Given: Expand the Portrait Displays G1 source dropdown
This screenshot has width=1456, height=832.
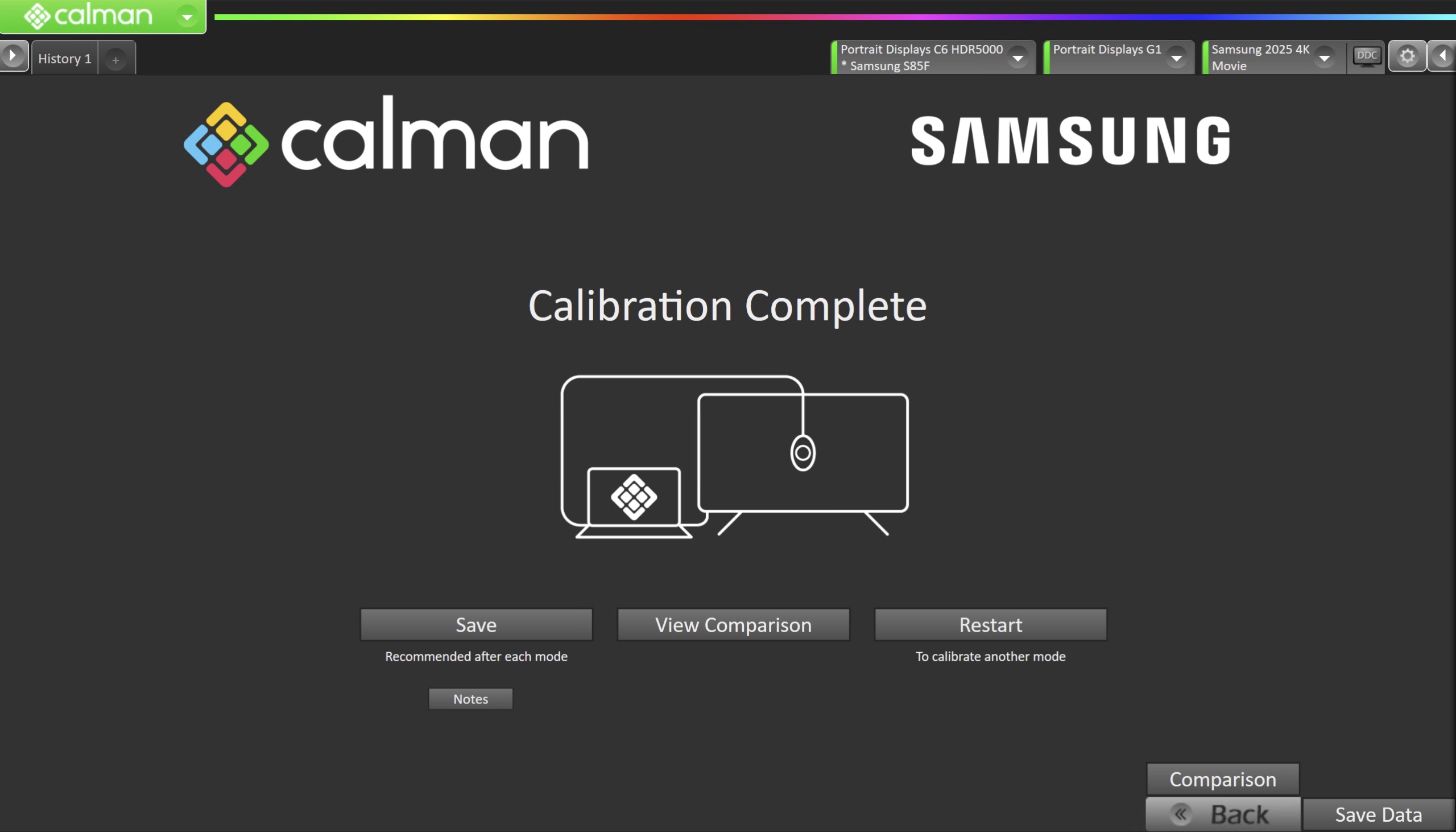Looking at the screenshot, I should (x=1176, y=57).
